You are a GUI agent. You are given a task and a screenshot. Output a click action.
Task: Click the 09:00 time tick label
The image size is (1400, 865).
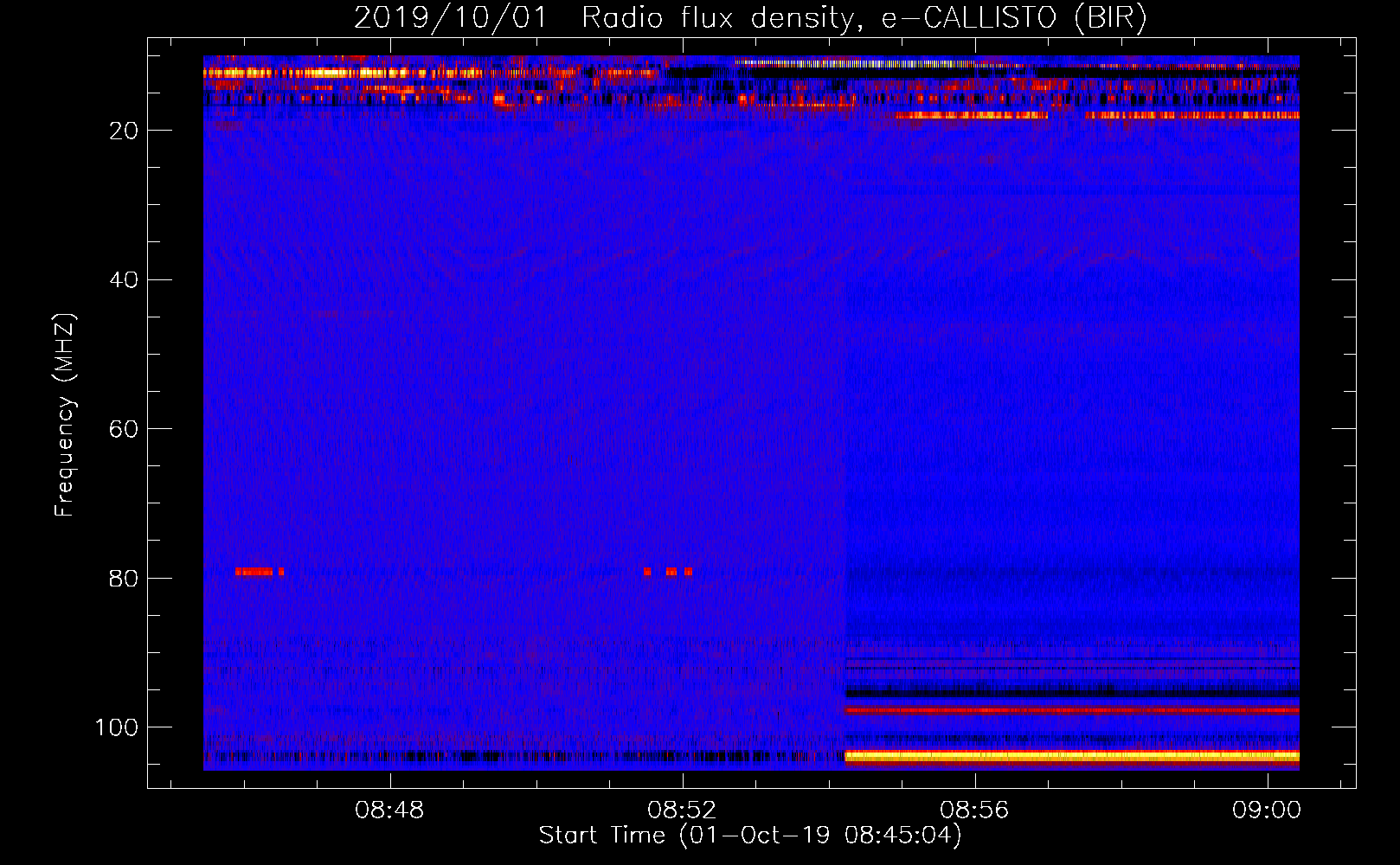1267,810
